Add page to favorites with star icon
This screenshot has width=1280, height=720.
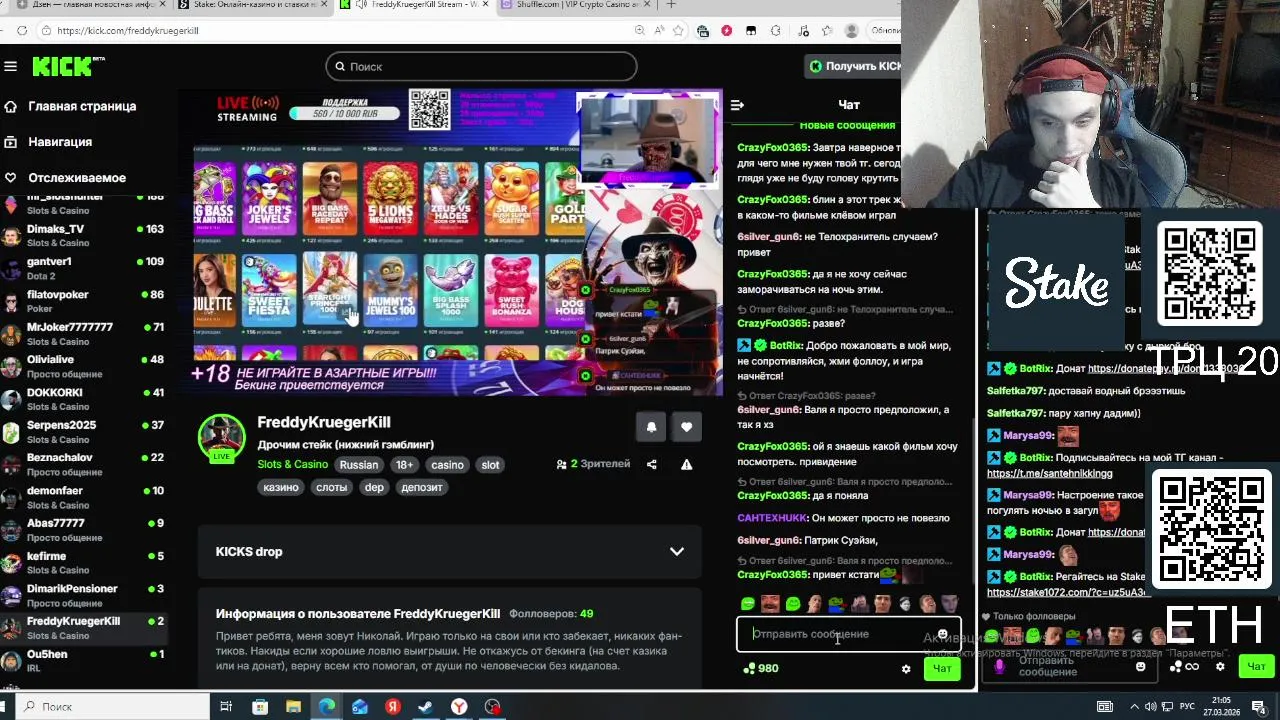pos(678,31)
